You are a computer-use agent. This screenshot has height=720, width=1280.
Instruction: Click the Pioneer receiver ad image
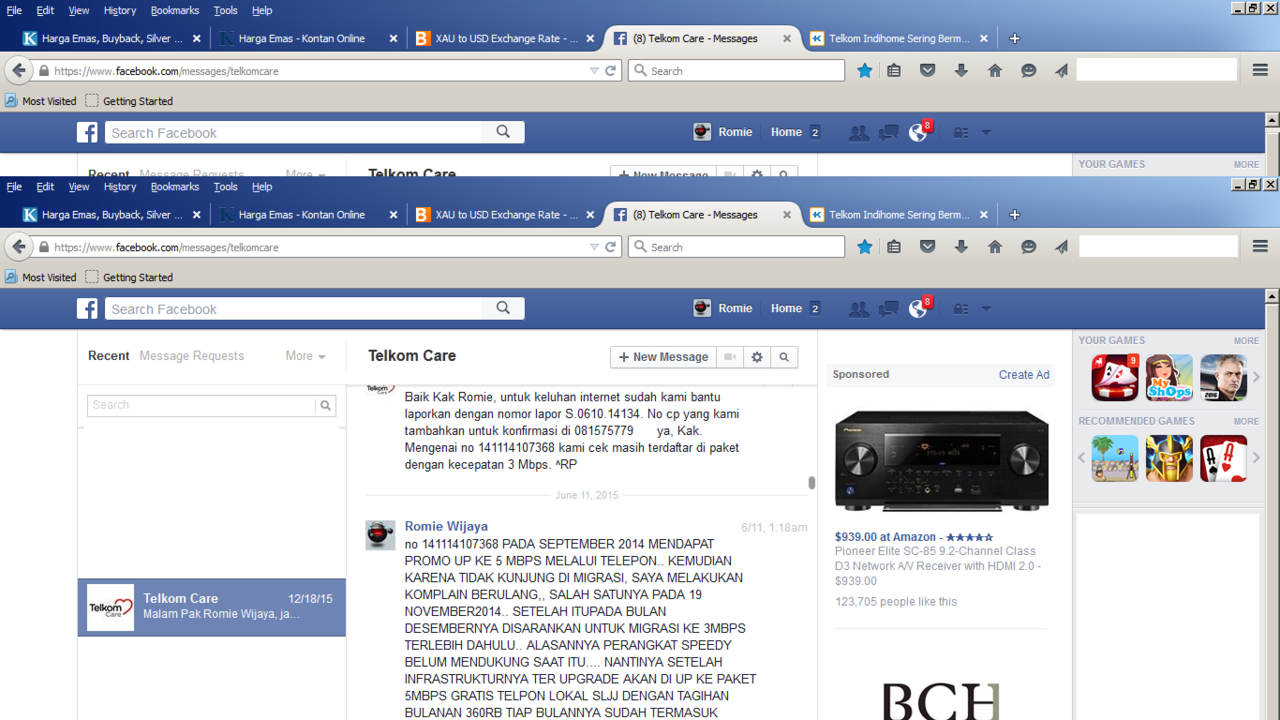pos(941,461)
